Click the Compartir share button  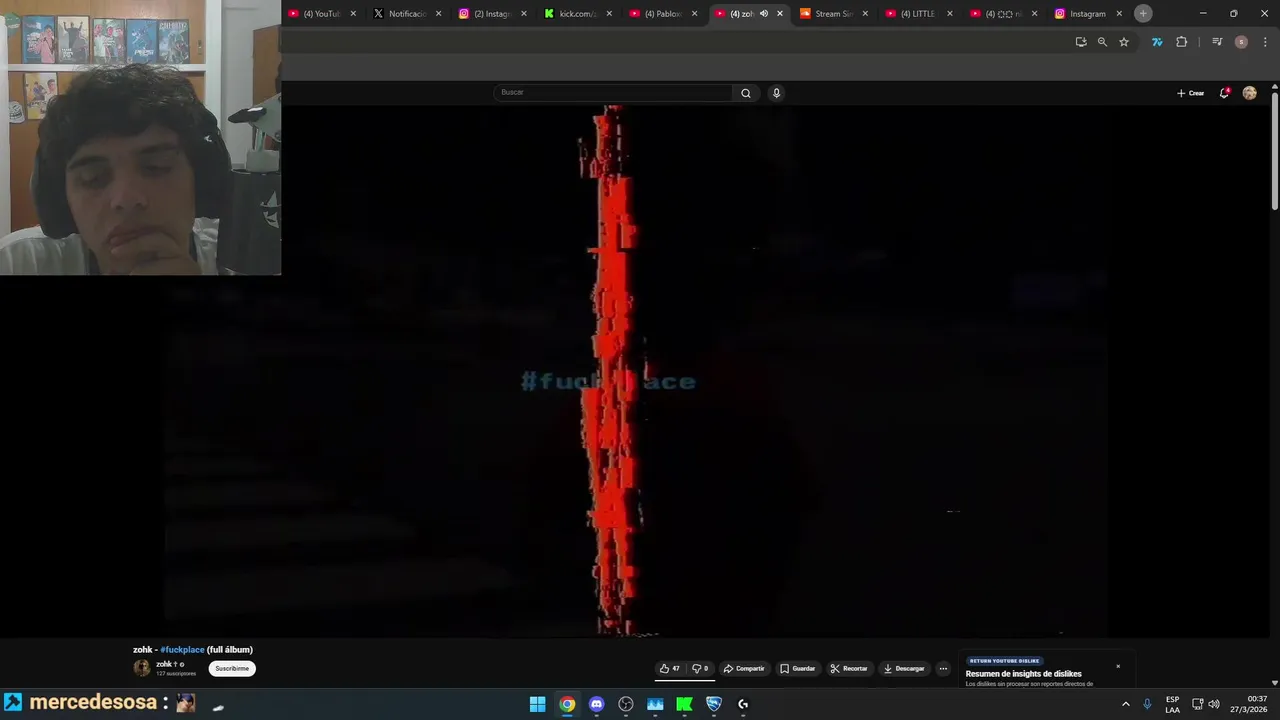(744, 668)
